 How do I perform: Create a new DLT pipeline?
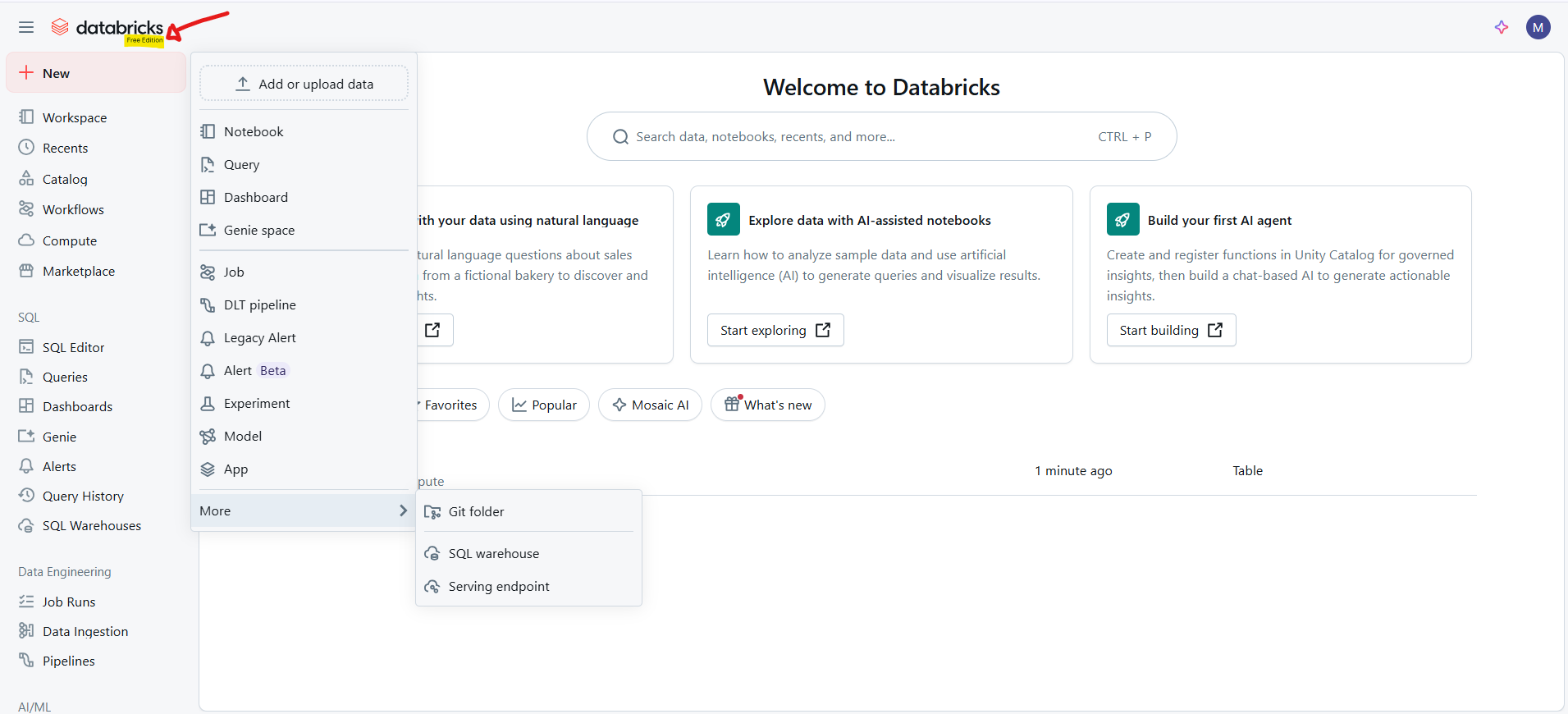tap(304, 304)
